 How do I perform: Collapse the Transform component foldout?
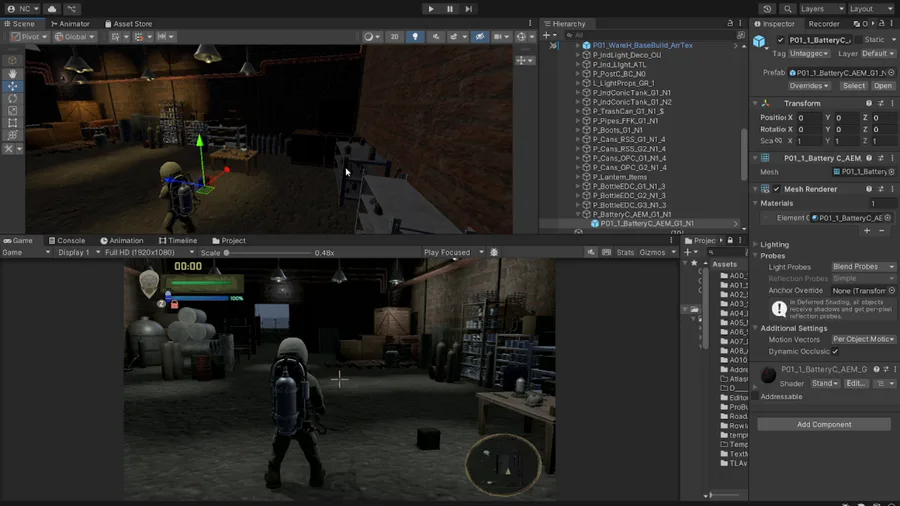[755, 103]
